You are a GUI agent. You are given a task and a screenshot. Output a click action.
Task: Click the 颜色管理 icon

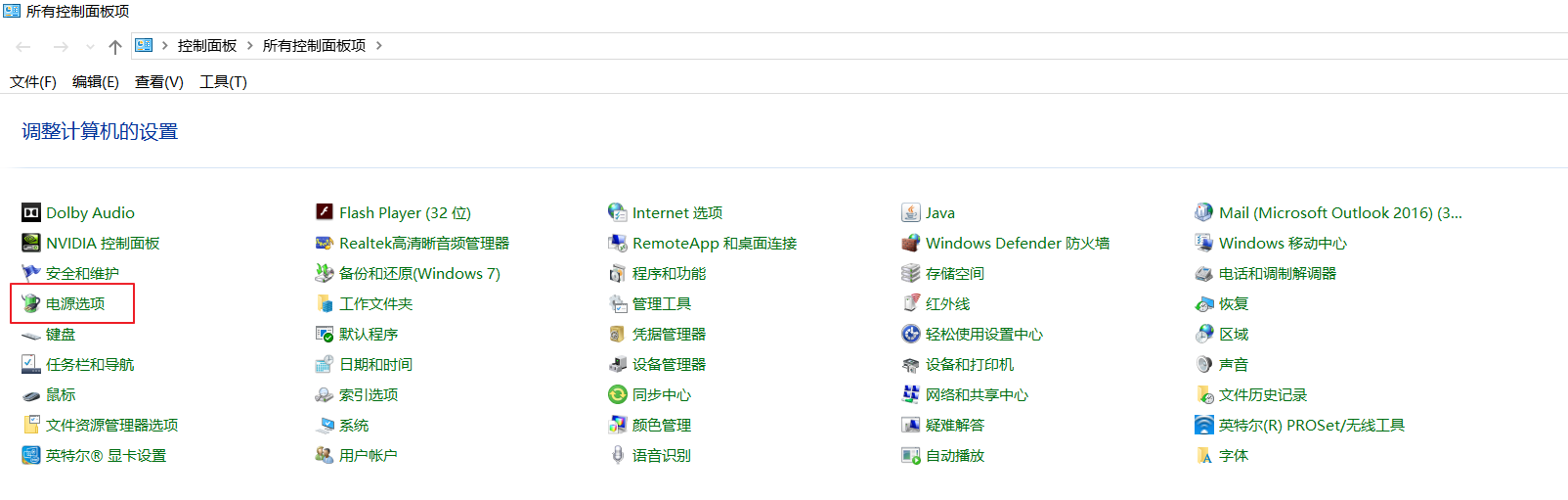click(x=618, y=425)
